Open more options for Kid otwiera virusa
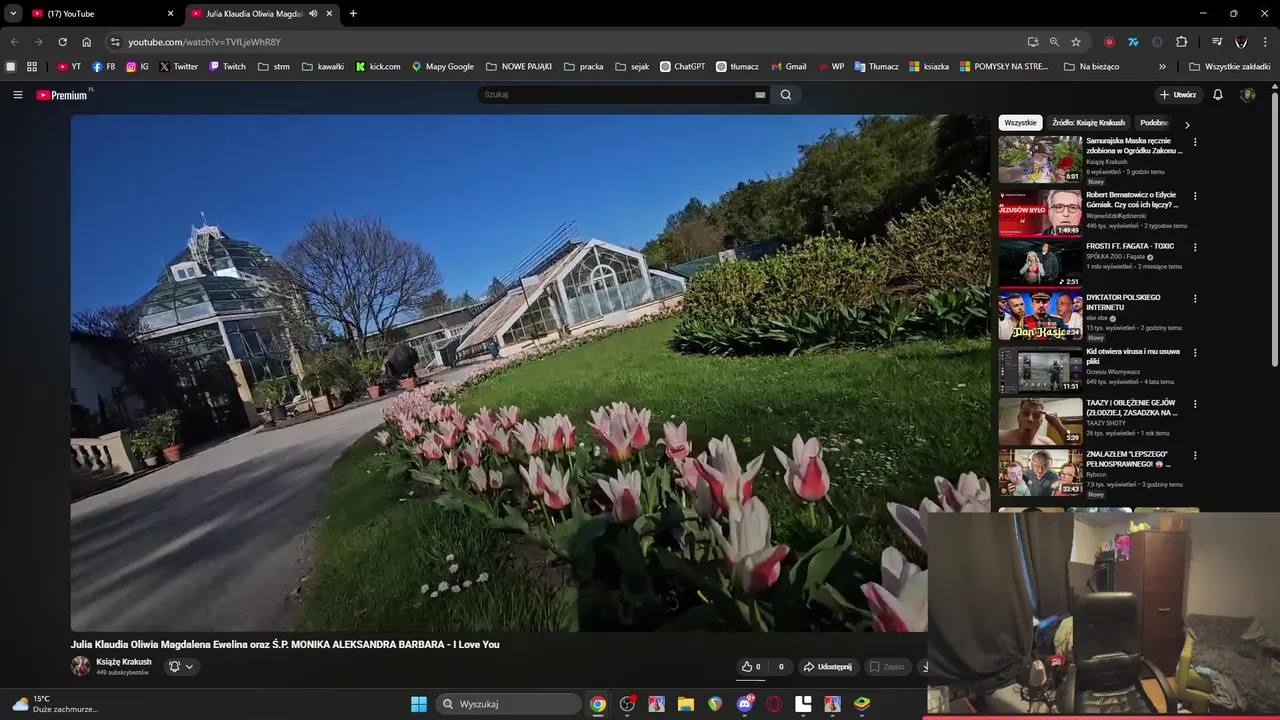The image size is (1280, 720). pos(1194,352)
